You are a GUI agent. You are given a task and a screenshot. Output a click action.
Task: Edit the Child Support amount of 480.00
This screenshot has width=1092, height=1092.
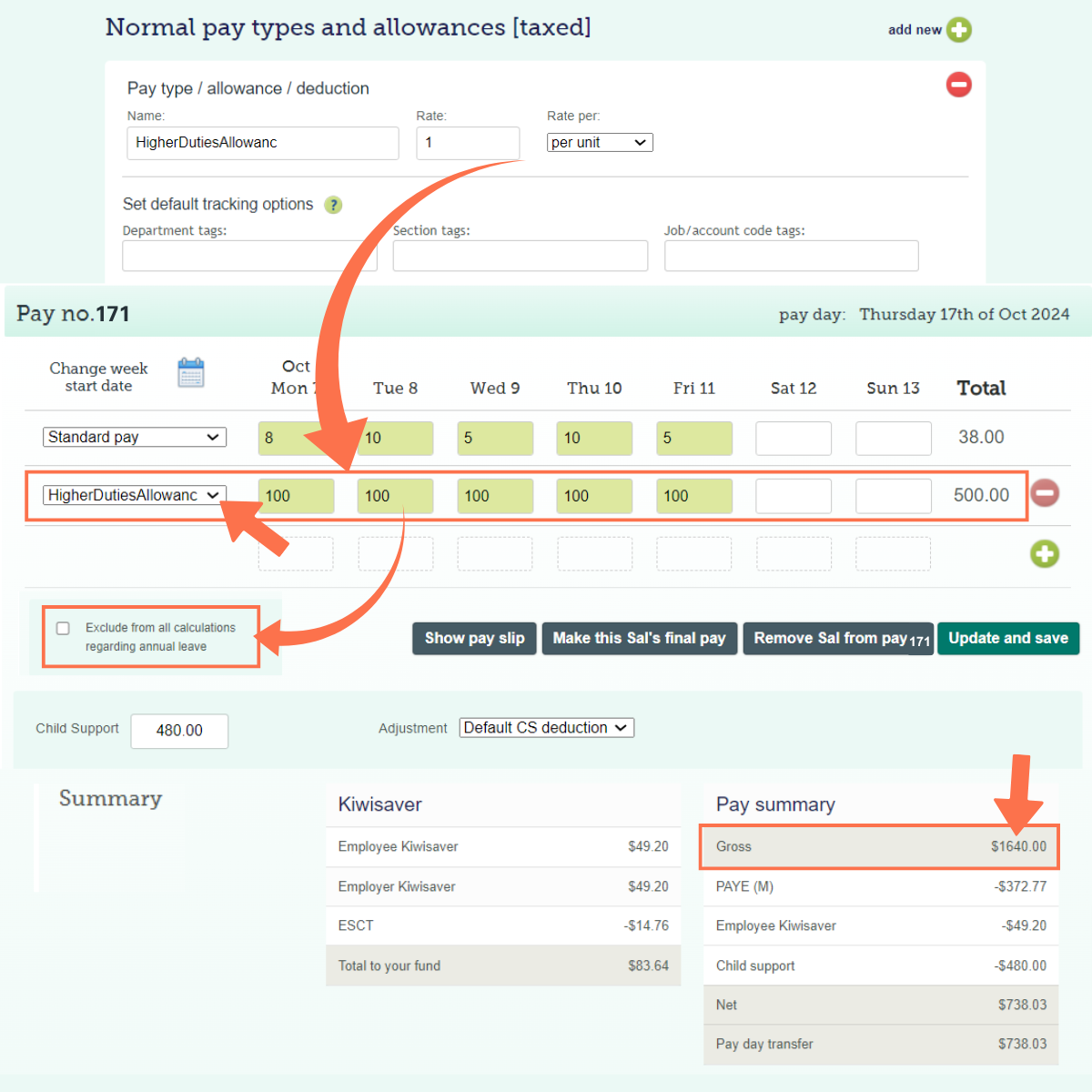coord(179,731)
